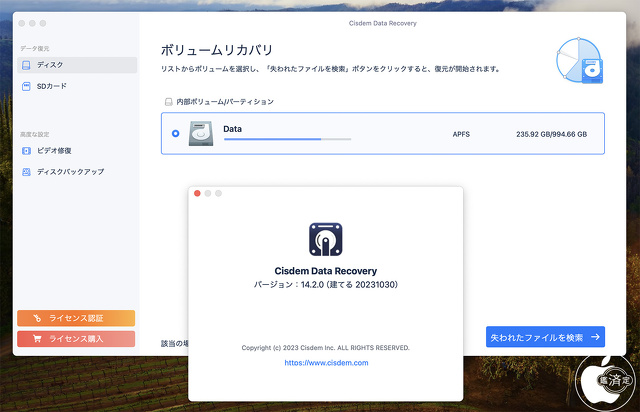Click the 内部ボリューム/パーティション section label
Image resolution: width=640 pixels, height=412 pixels.
coord(225,102)
